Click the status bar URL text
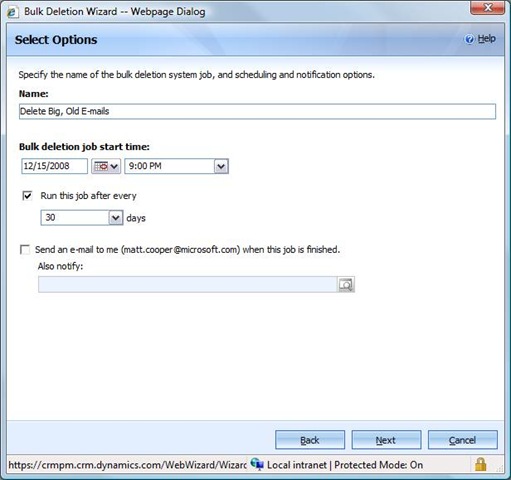511x480 pixels. pyautogui.click(x=127, y=465)
